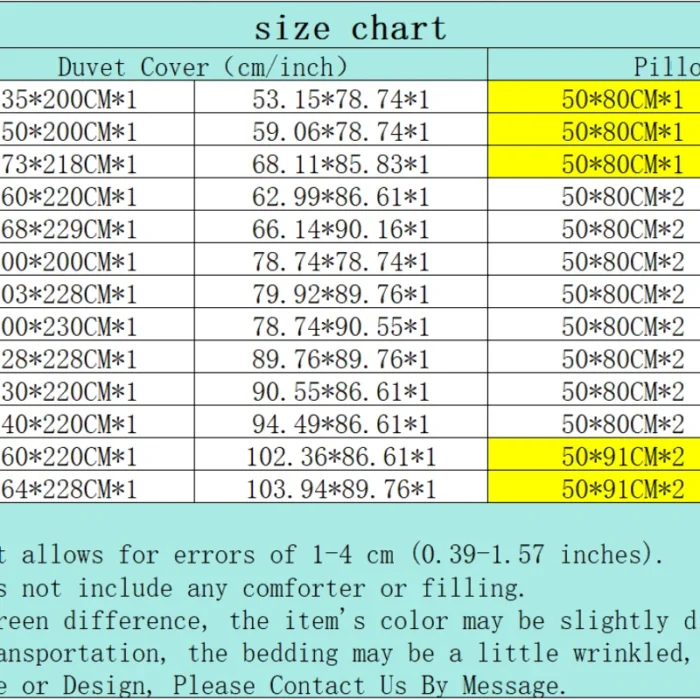700x700 pixels.
Task: Click the cell reading "35*200CM*1"
Action: (x=97, y=97)
